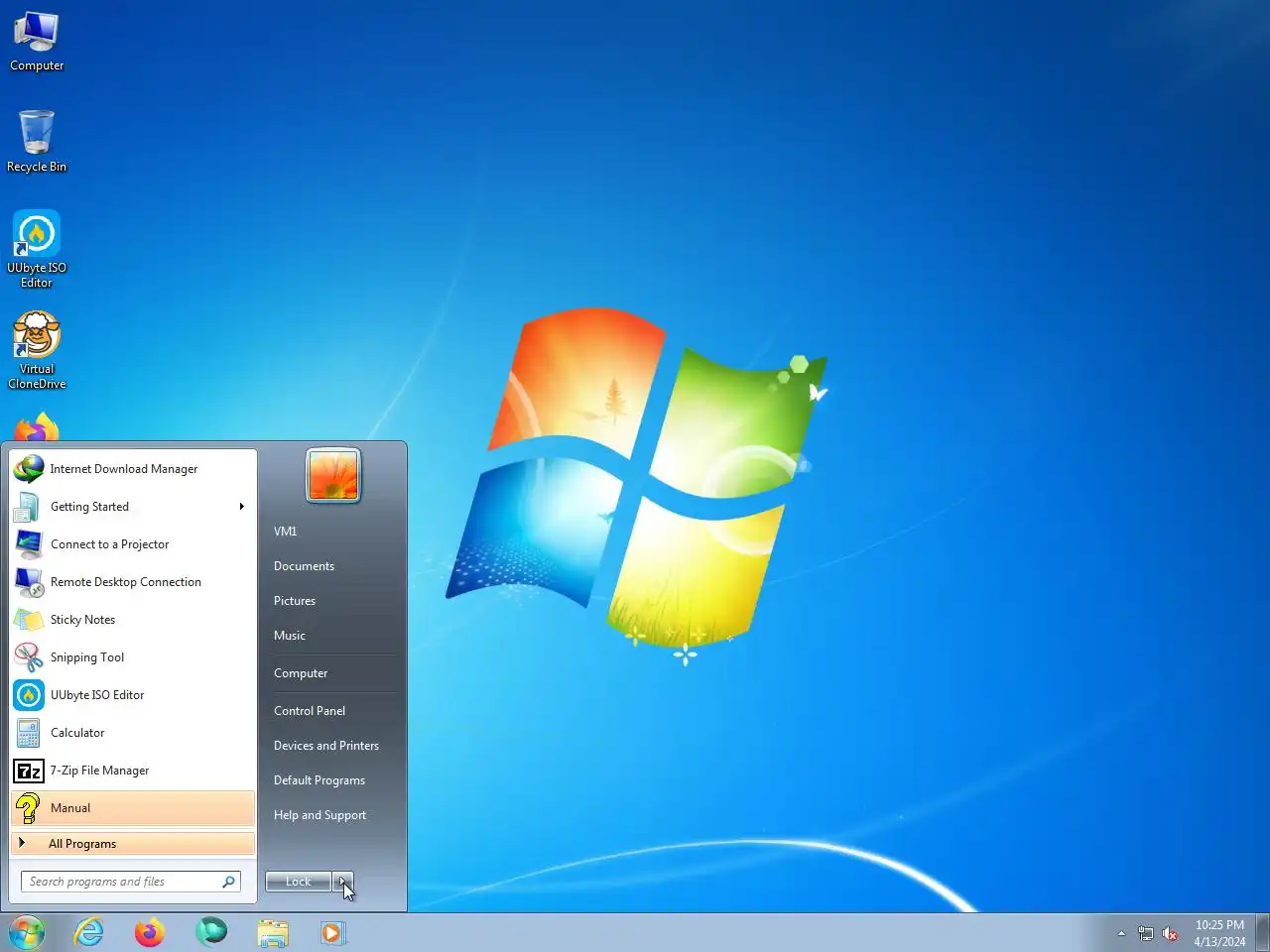Open Documents from Start menu

[304, 566]
